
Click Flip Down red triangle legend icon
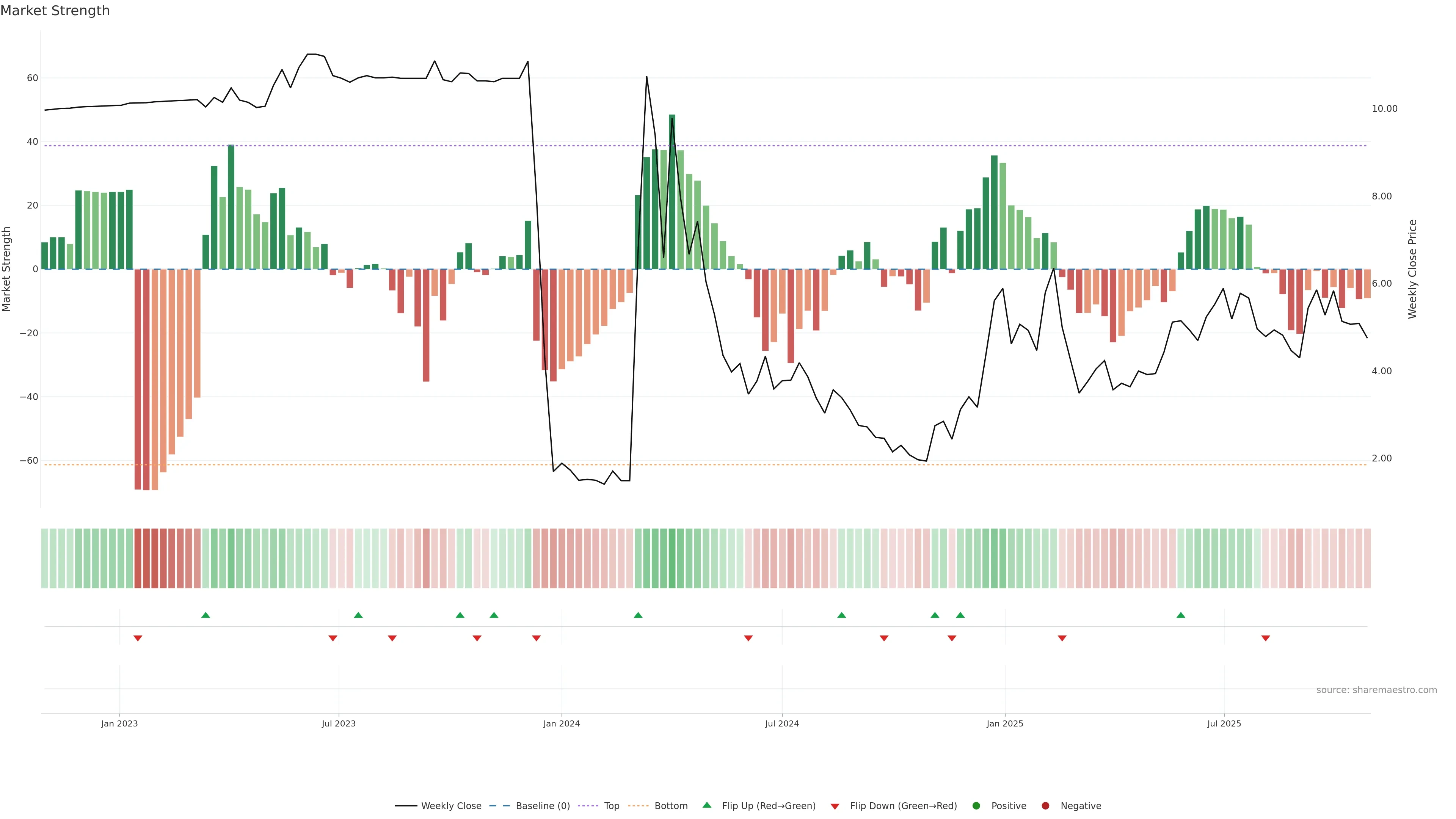pyautogui.click(x=835, y=806)
